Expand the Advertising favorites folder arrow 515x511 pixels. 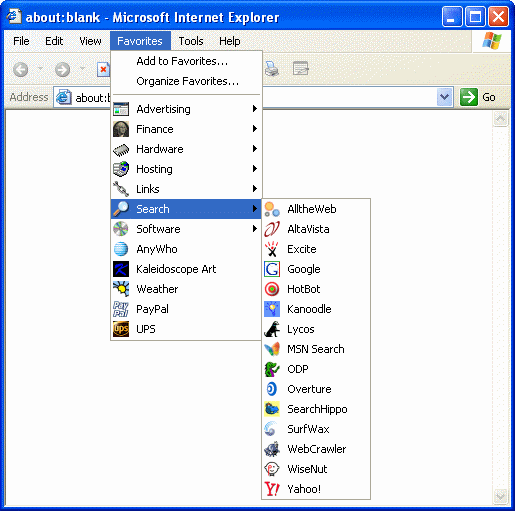coord(255,109)
